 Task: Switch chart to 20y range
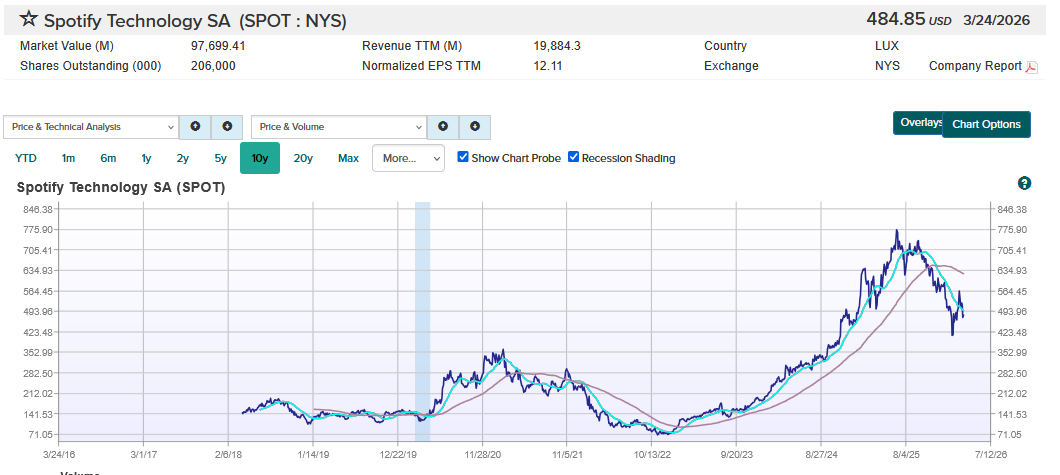click(303, 158)
